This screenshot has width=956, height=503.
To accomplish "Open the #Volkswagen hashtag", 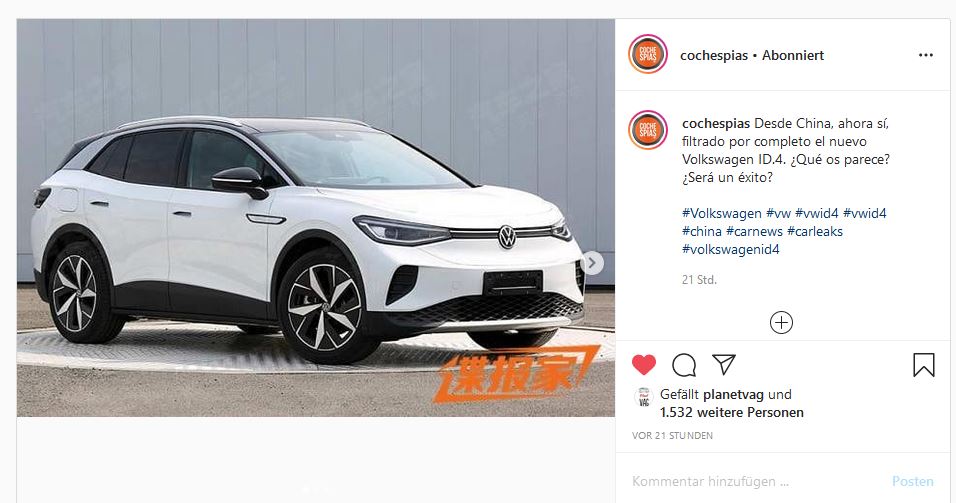I will point(722,213).
